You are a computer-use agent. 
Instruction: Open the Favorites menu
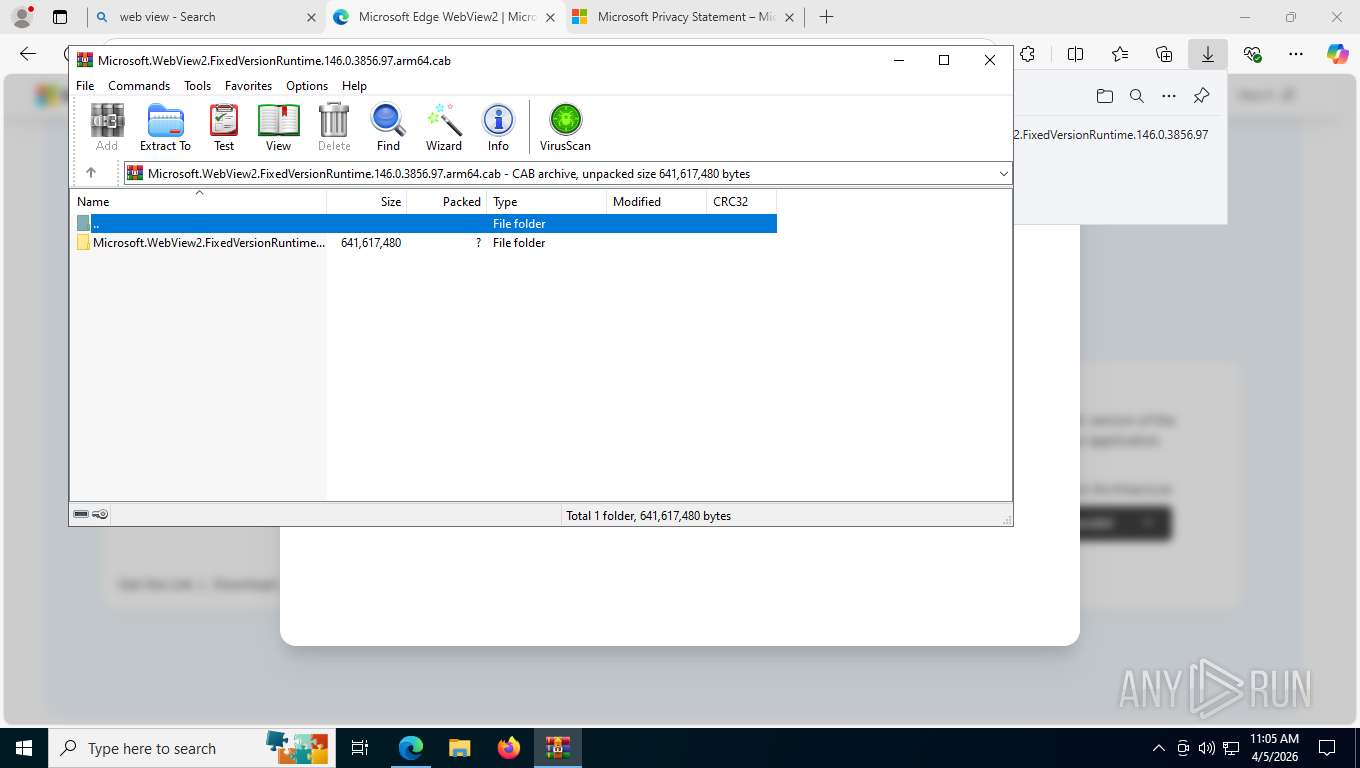pyautogui.click(x=248, y=86)
